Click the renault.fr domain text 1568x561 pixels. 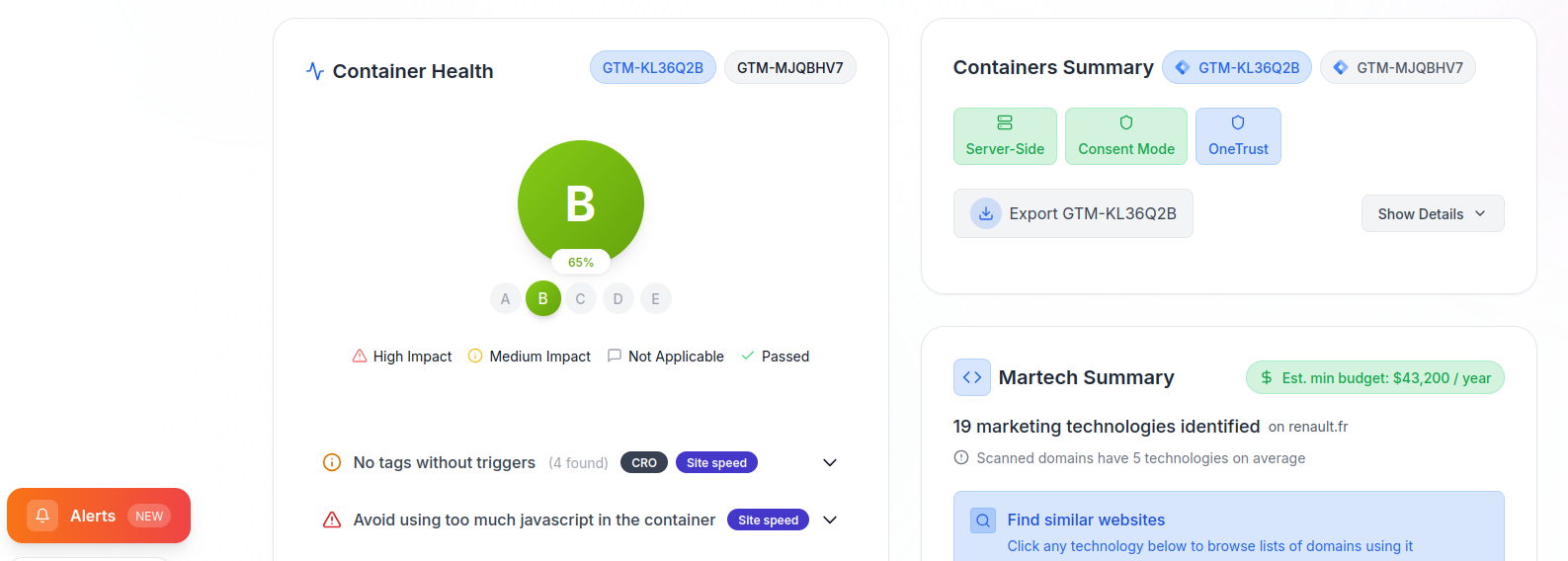[1318, 427]
